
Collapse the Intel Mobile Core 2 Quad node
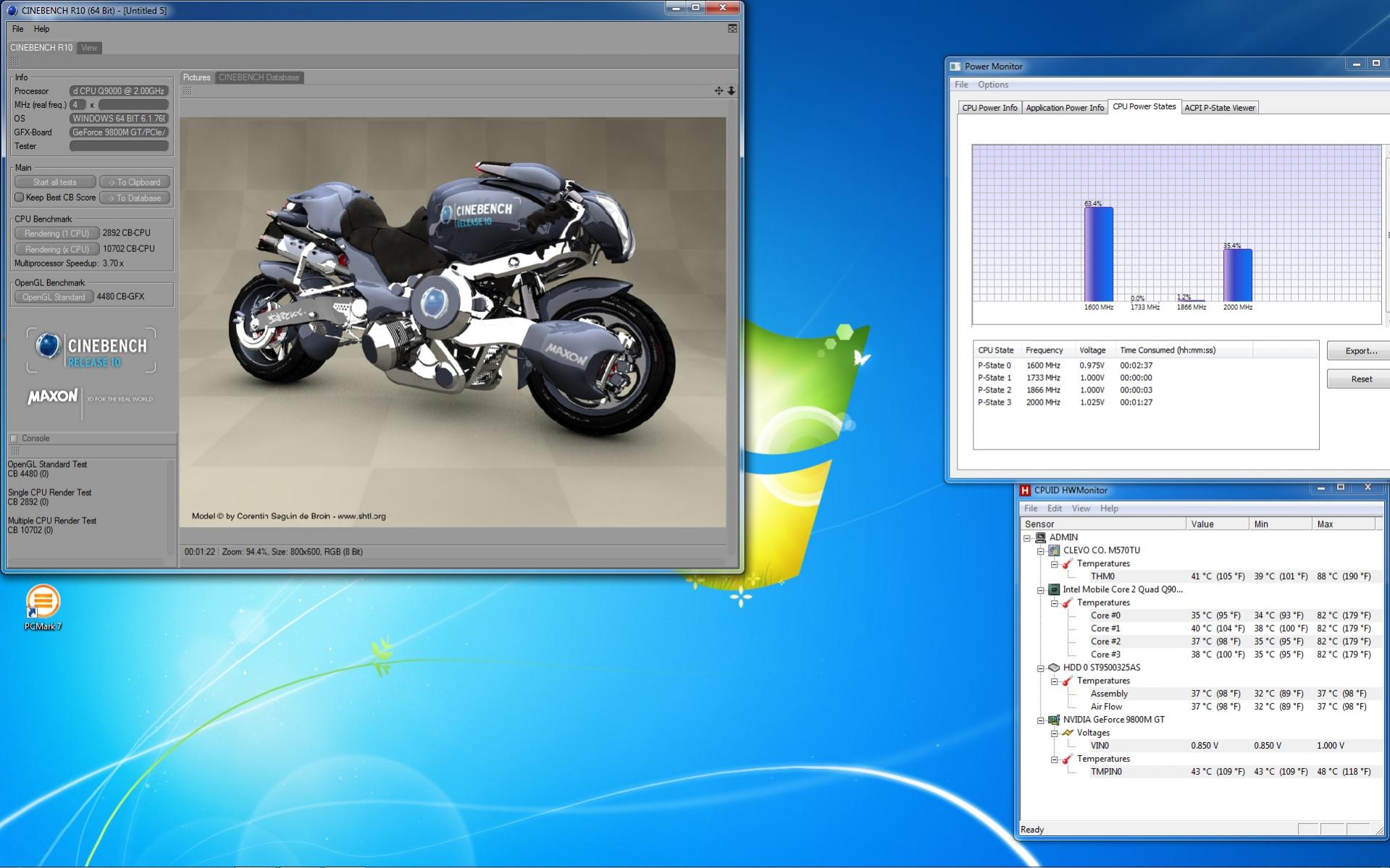[x=1041, y=590]
